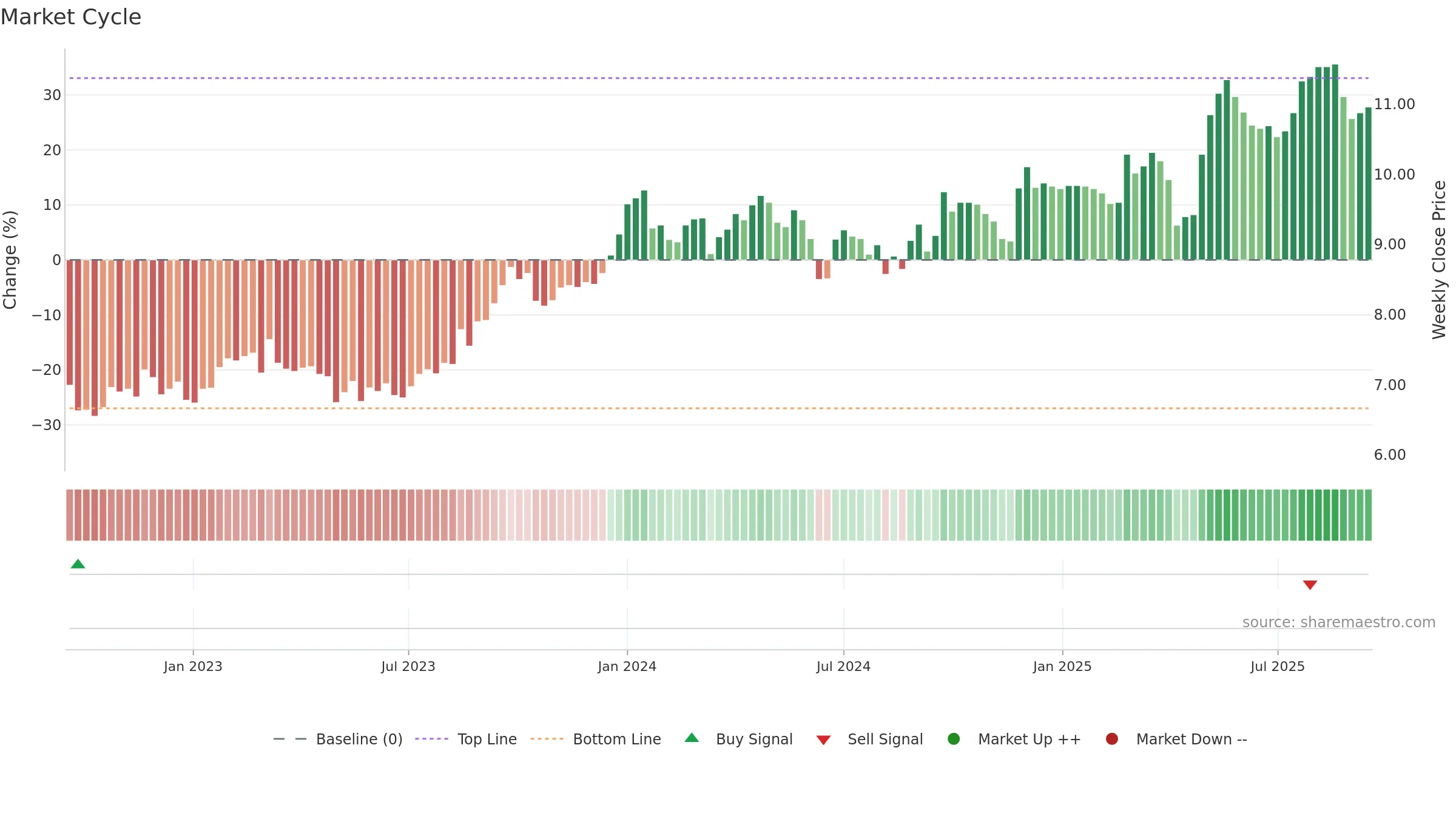The width and height of the screenshot is (1456, 819).
Task: Click the Jan 2024 axis label
Action: point(627,666)
